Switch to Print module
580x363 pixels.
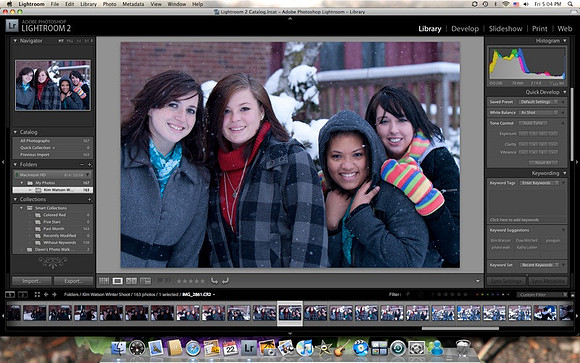[x=539, y=28]
